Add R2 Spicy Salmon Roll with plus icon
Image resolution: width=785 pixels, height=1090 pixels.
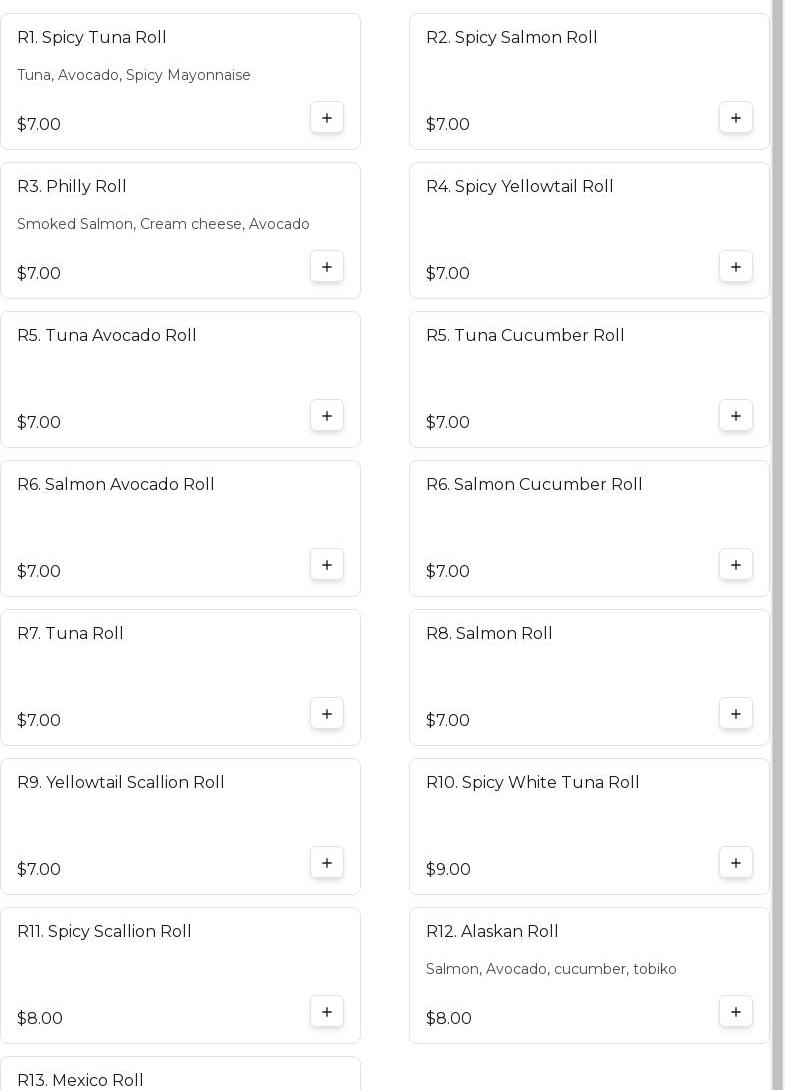tap(736, 118)
